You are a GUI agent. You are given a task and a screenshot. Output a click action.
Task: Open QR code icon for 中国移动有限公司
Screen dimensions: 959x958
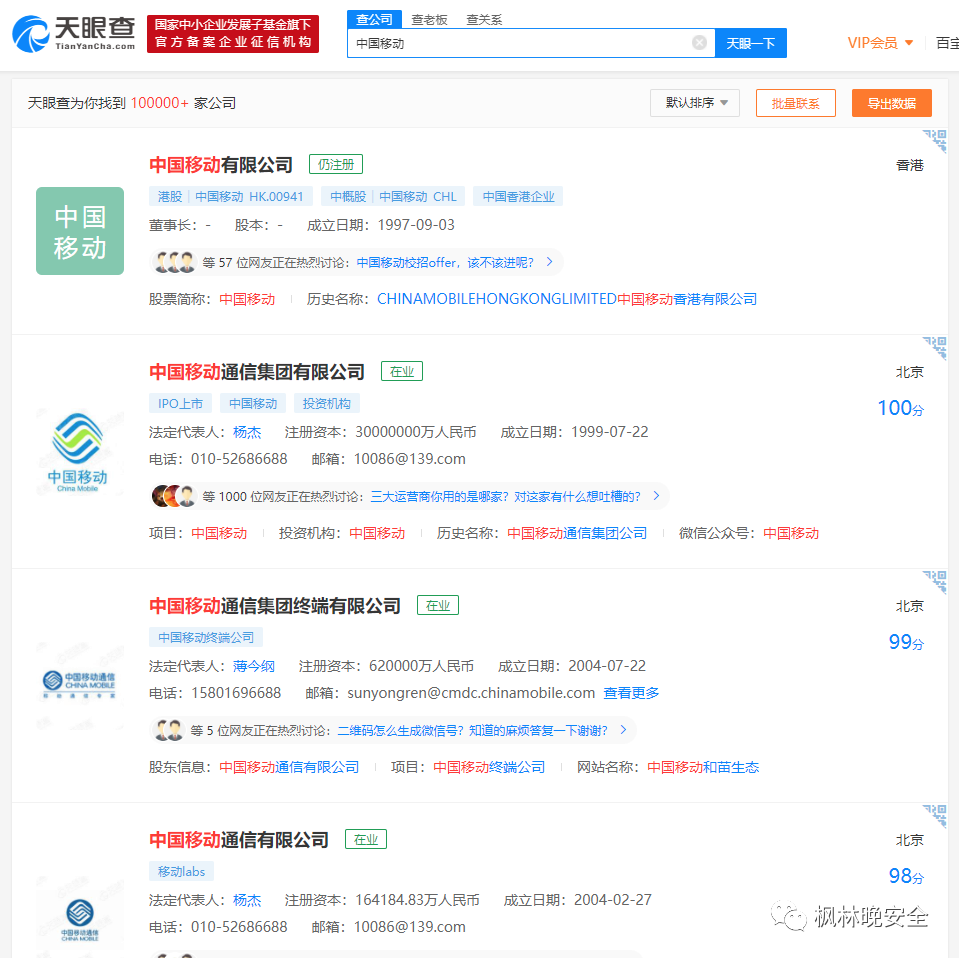[935, 141]
